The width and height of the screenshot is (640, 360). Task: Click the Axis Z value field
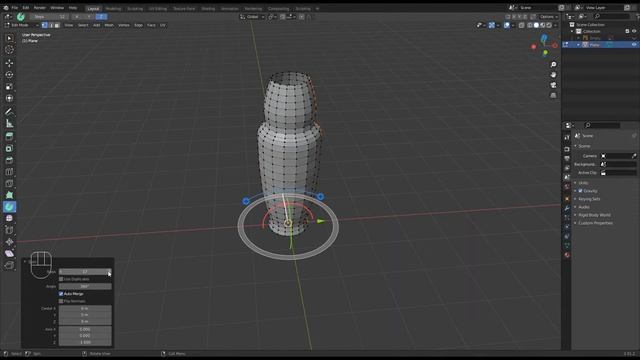tap(85, 342)
